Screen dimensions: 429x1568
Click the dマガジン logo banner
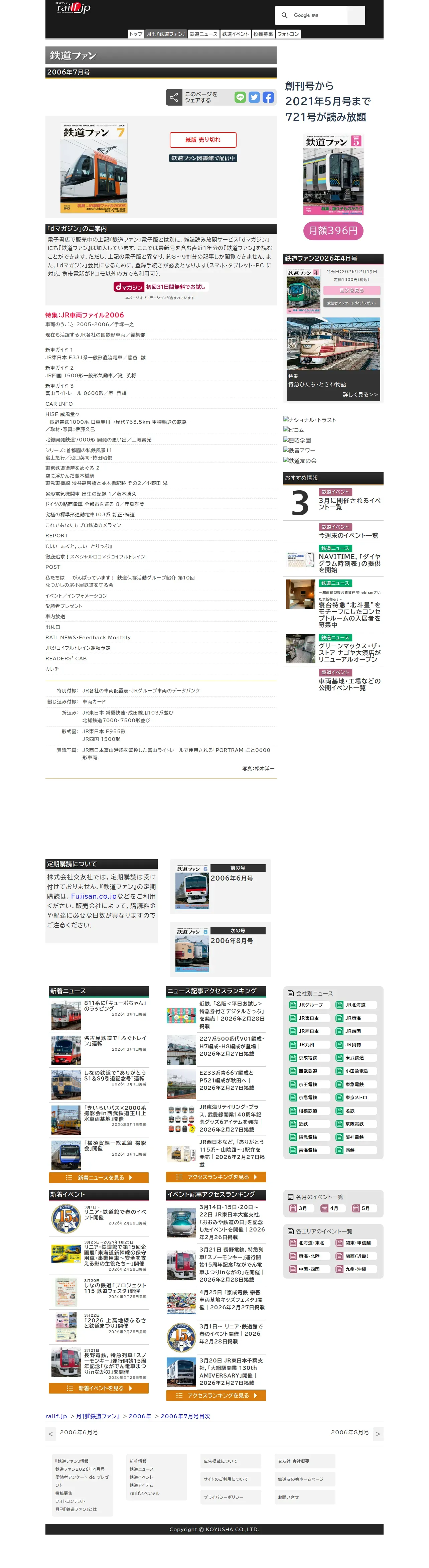tap(161, 287)
